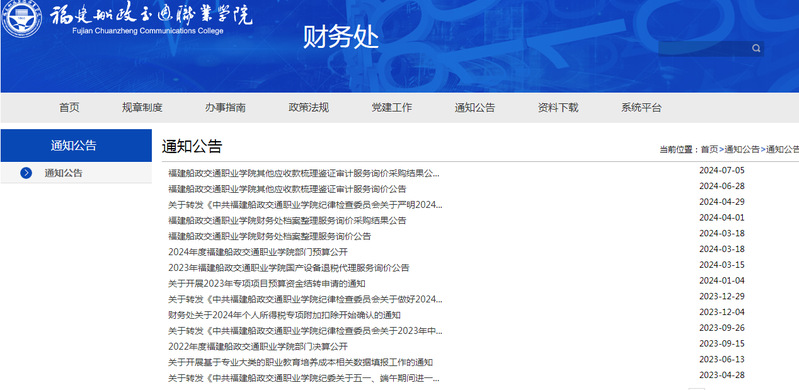
Task: Open 2023年国产设备退税代理服务询价公告
Action: [288, 268]
